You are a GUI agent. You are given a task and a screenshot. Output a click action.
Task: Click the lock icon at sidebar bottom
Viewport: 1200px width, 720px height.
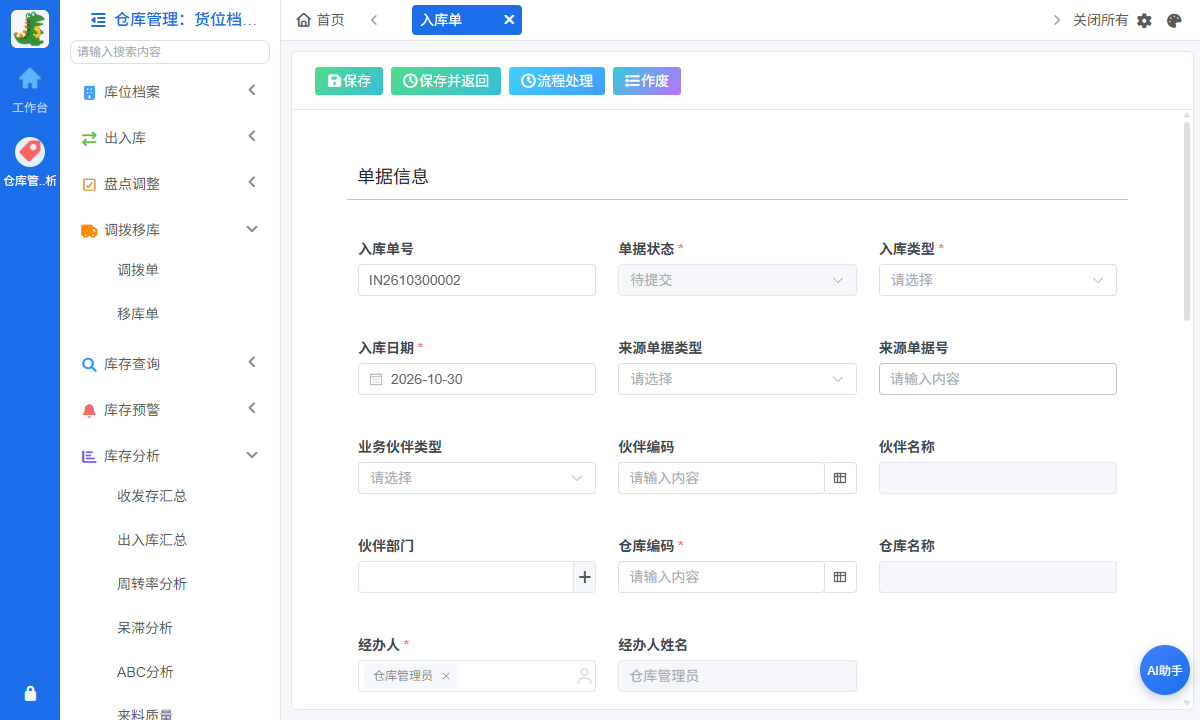point(30,693)
